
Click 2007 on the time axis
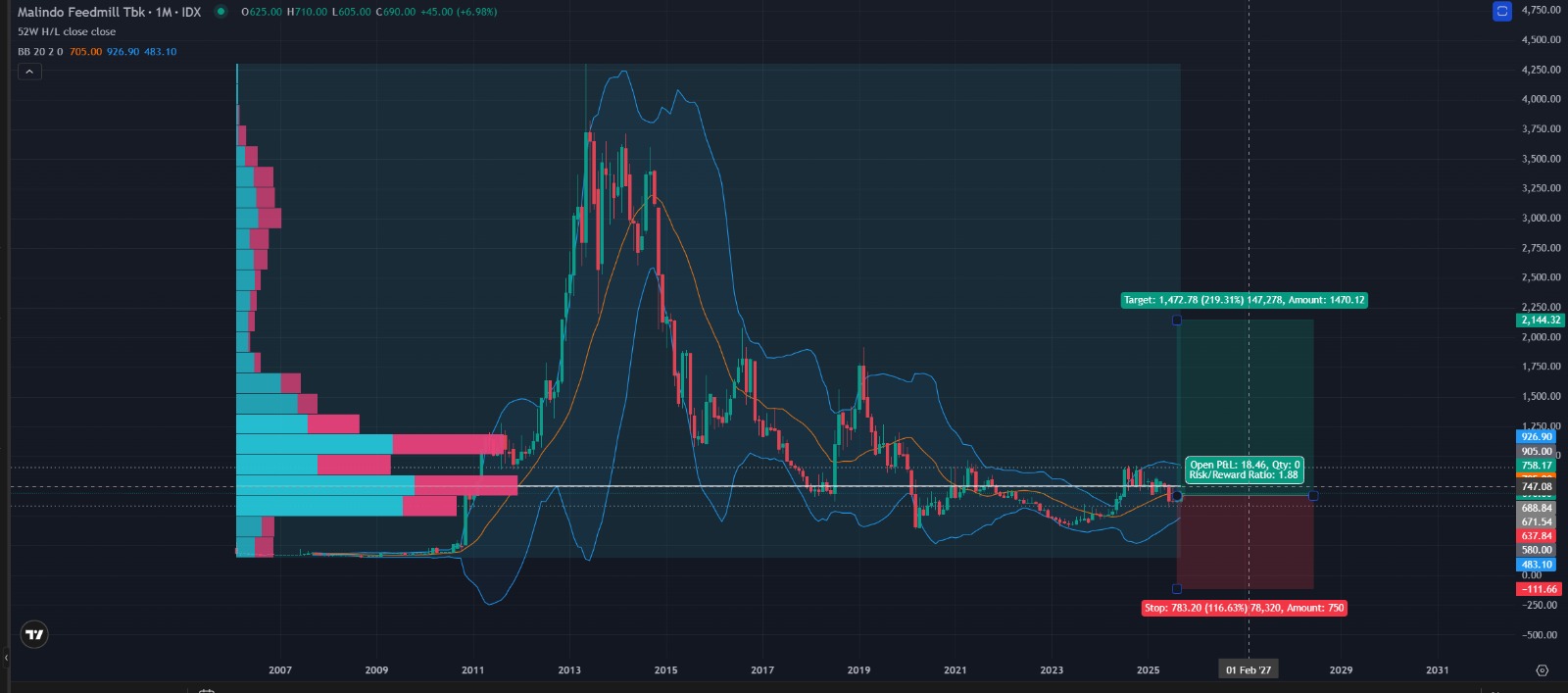tap(280, 670)
